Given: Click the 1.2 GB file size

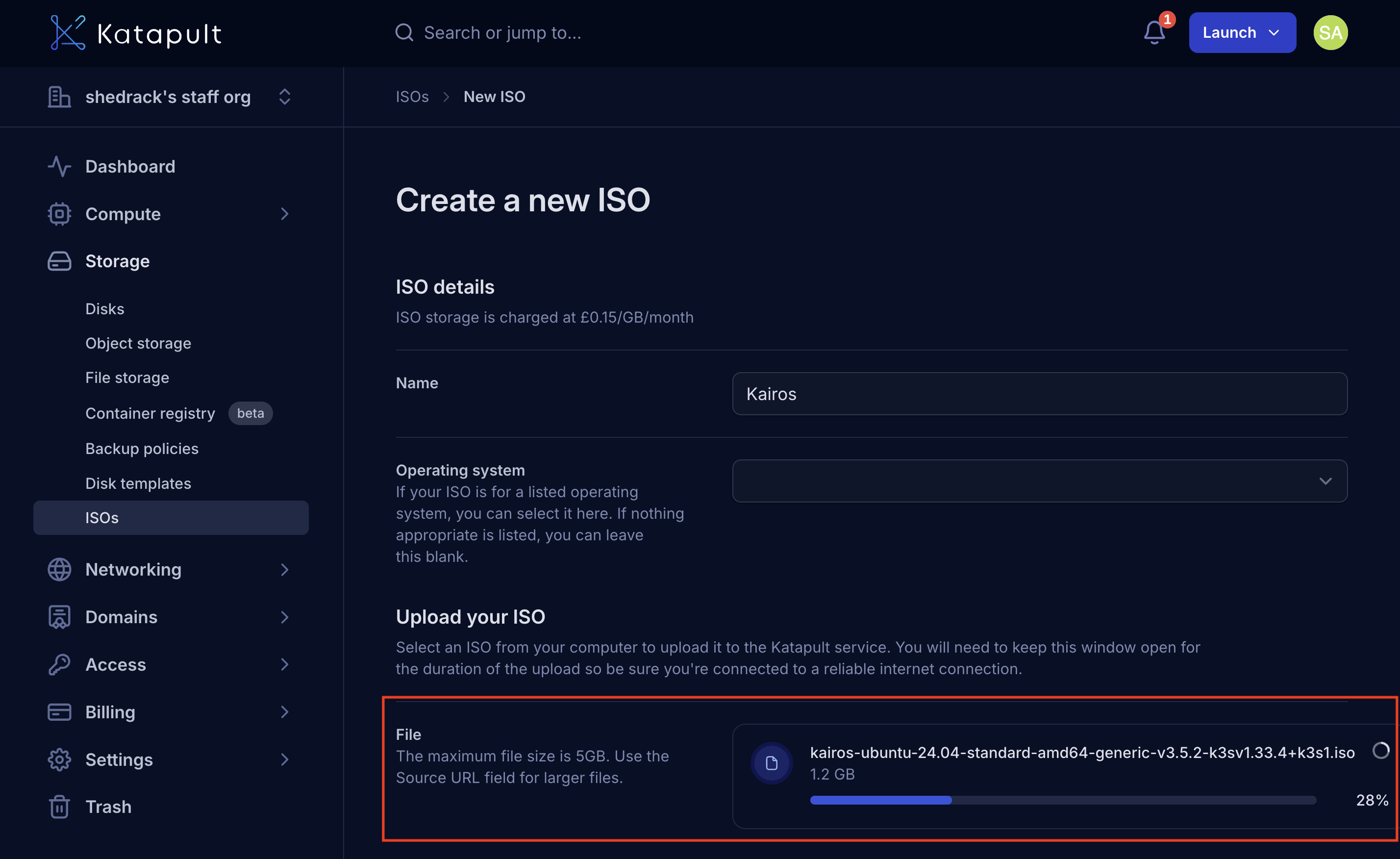Looking at the screenshot, I should pyautogui.click(x=832, y=774).
